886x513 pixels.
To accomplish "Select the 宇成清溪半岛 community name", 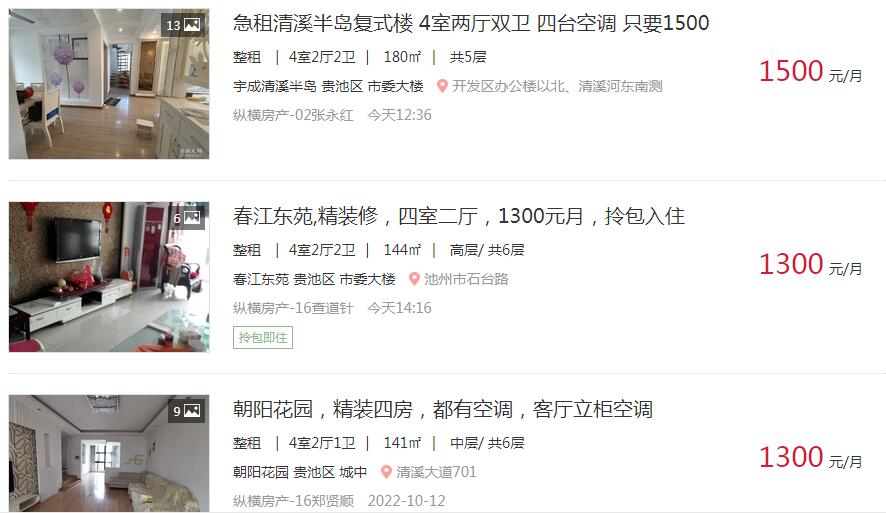I will click(275, 86).
